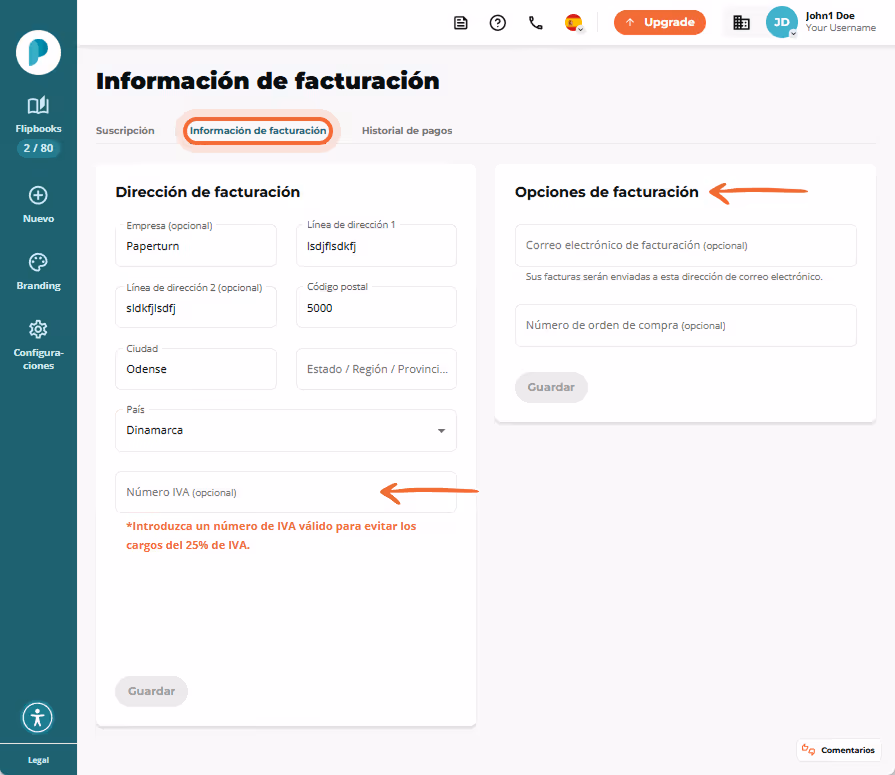Click the orange Upgrade button
Viewport: 895px width, 775px height.
[x=660, y=22]
